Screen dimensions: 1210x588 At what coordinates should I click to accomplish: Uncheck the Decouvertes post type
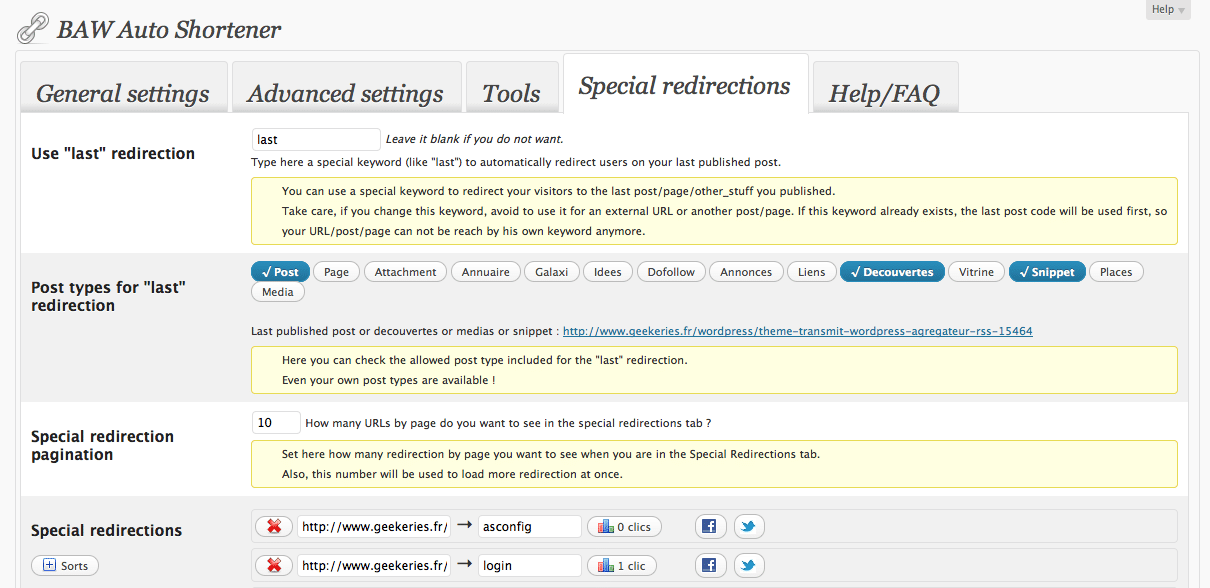click(892, 272)
